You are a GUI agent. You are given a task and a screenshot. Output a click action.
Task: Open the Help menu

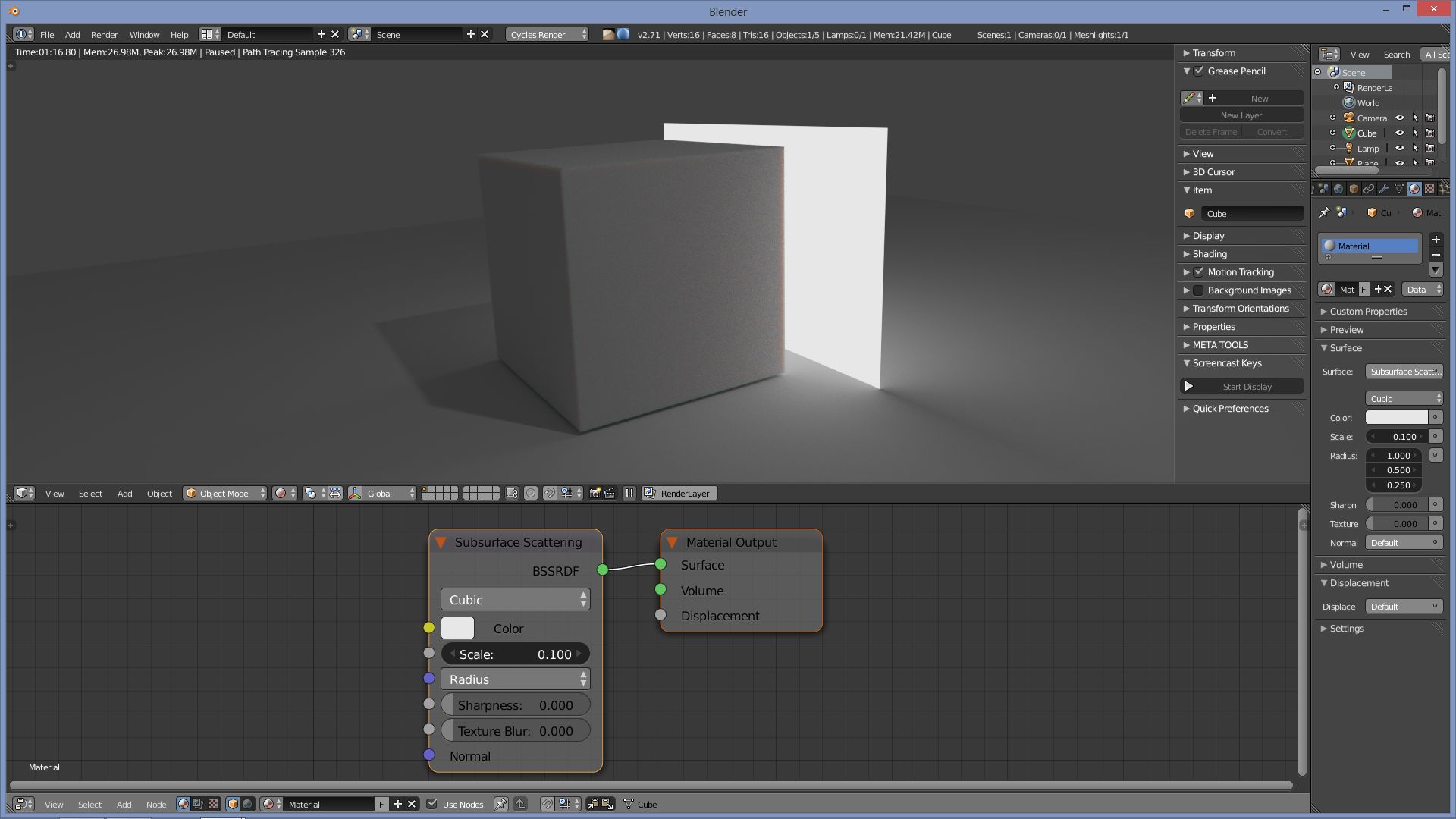pos(179,34)
